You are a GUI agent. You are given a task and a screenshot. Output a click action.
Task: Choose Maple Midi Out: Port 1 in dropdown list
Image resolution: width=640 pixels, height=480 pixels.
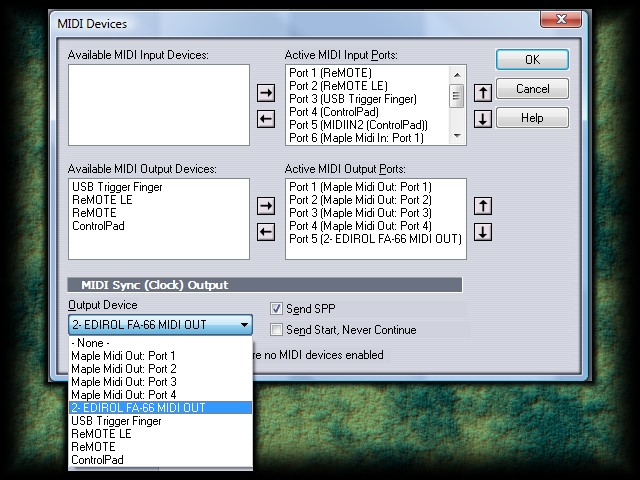[160, 356]
